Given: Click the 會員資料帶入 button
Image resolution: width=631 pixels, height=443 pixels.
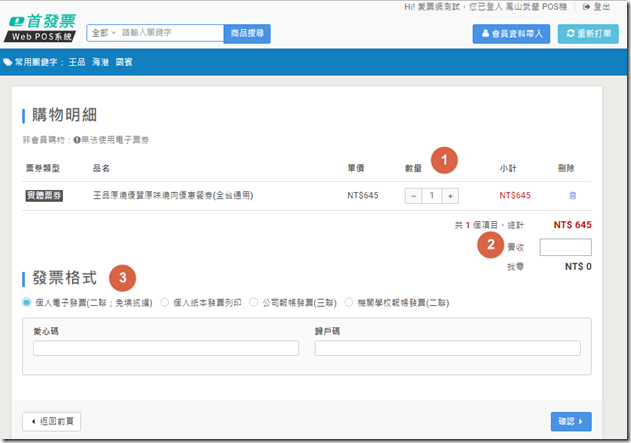Looking at the screenshot, I should pos(511,34).
